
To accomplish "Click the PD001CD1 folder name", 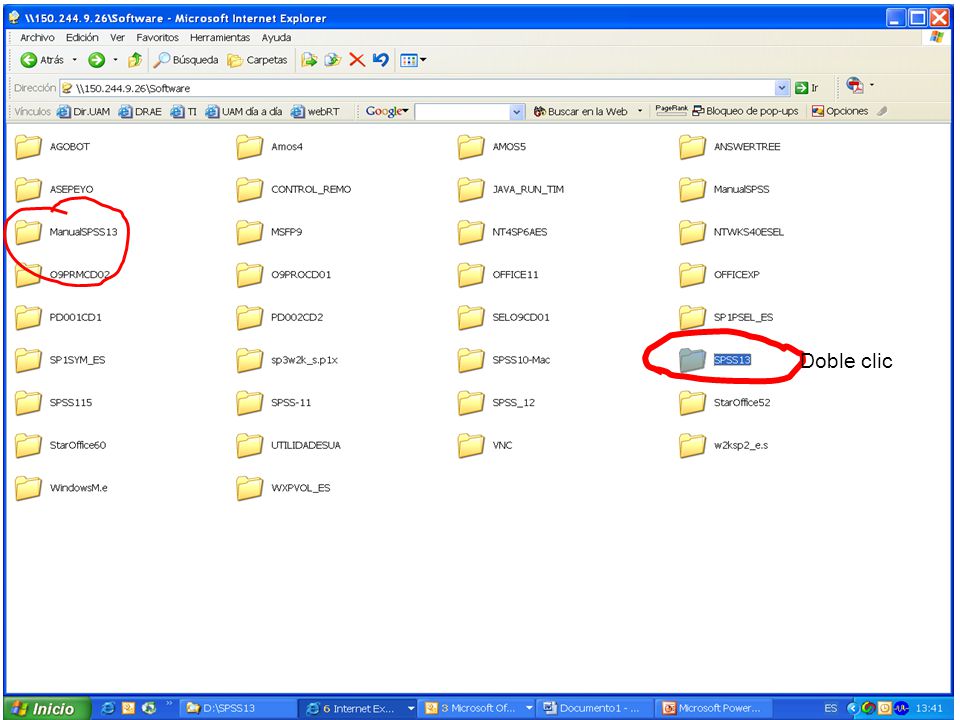I will [x=75, y=317].
